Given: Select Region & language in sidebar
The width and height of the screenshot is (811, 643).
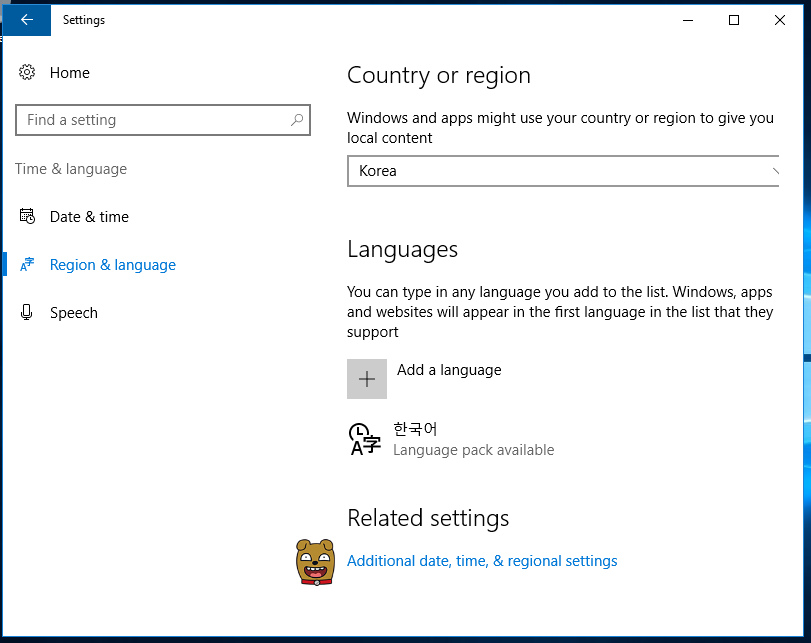Looking at the screenshot, I should click(113, 265).
